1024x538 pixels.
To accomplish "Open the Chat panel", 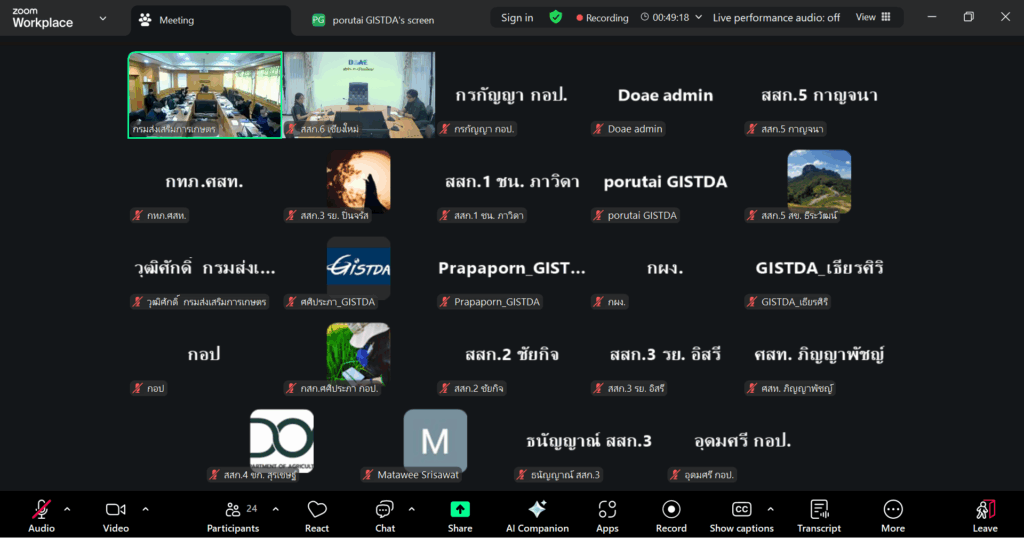I will pos(385,515).
